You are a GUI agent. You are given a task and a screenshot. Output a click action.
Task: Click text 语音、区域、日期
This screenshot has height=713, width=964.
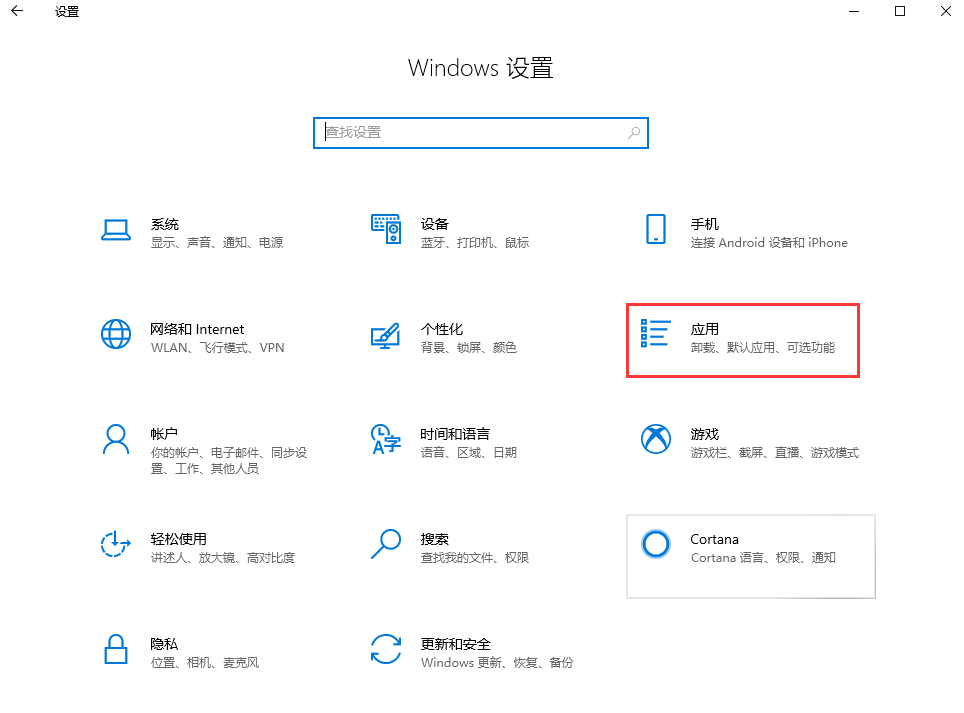(x=468, y=453)
